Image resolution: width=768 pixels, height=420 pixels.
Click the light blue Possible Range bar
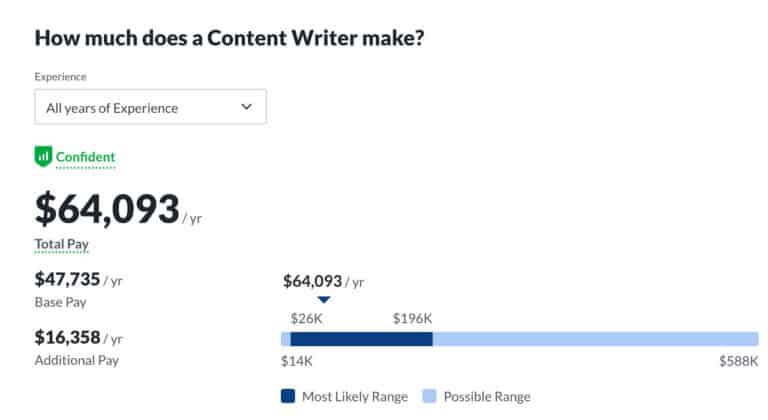[x=595, y=339]
